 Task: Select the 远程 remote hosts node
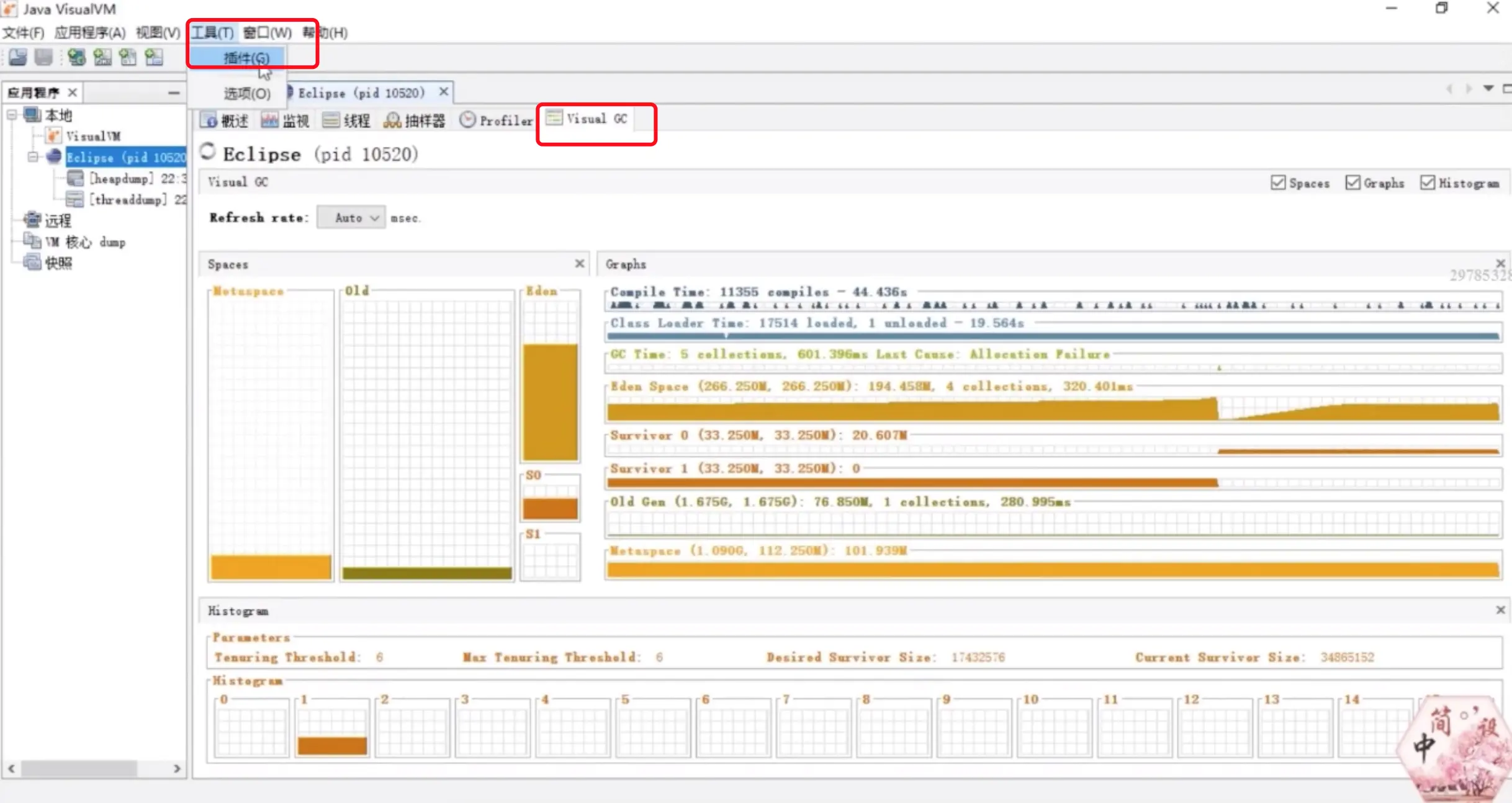[x=57, y=220]
